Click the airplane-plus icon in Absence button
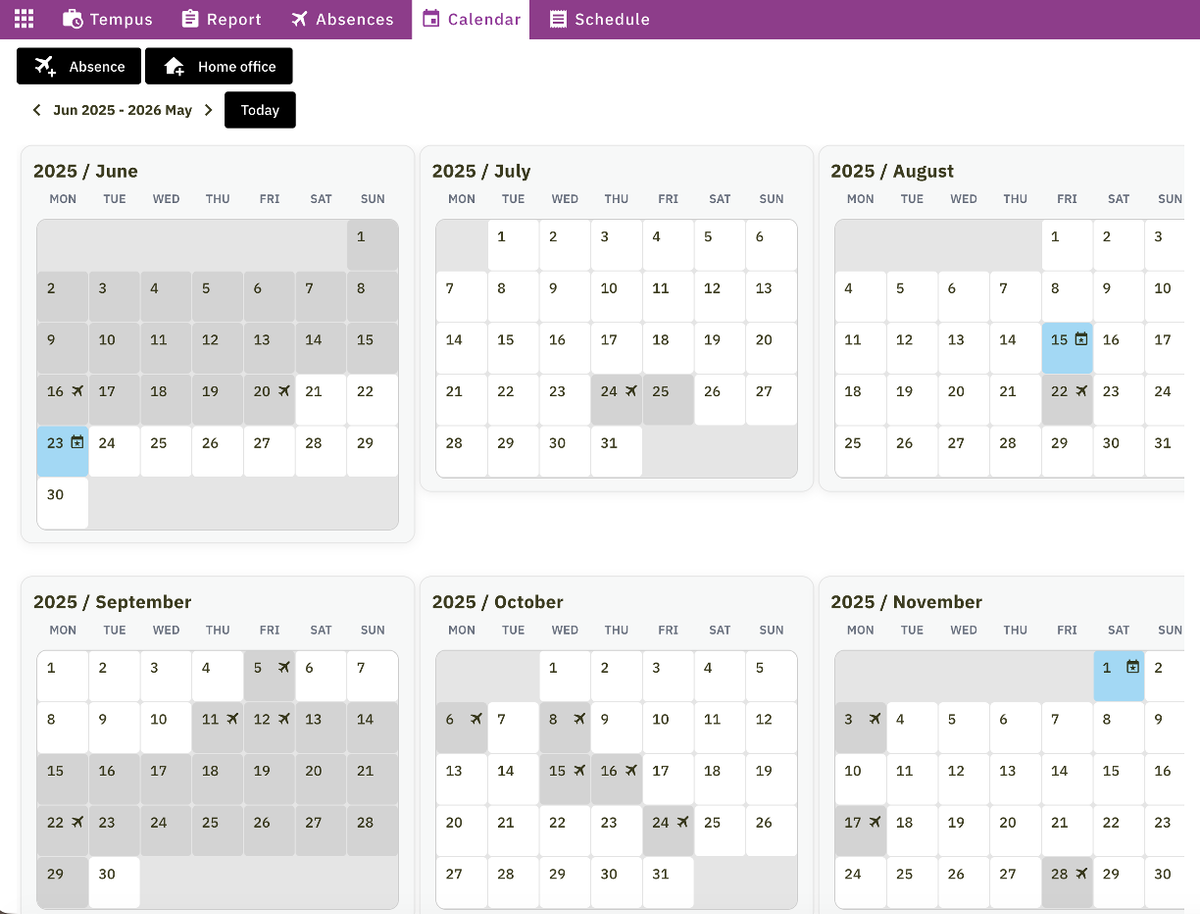Screen dimensions: 1200x914 point(45,66)
